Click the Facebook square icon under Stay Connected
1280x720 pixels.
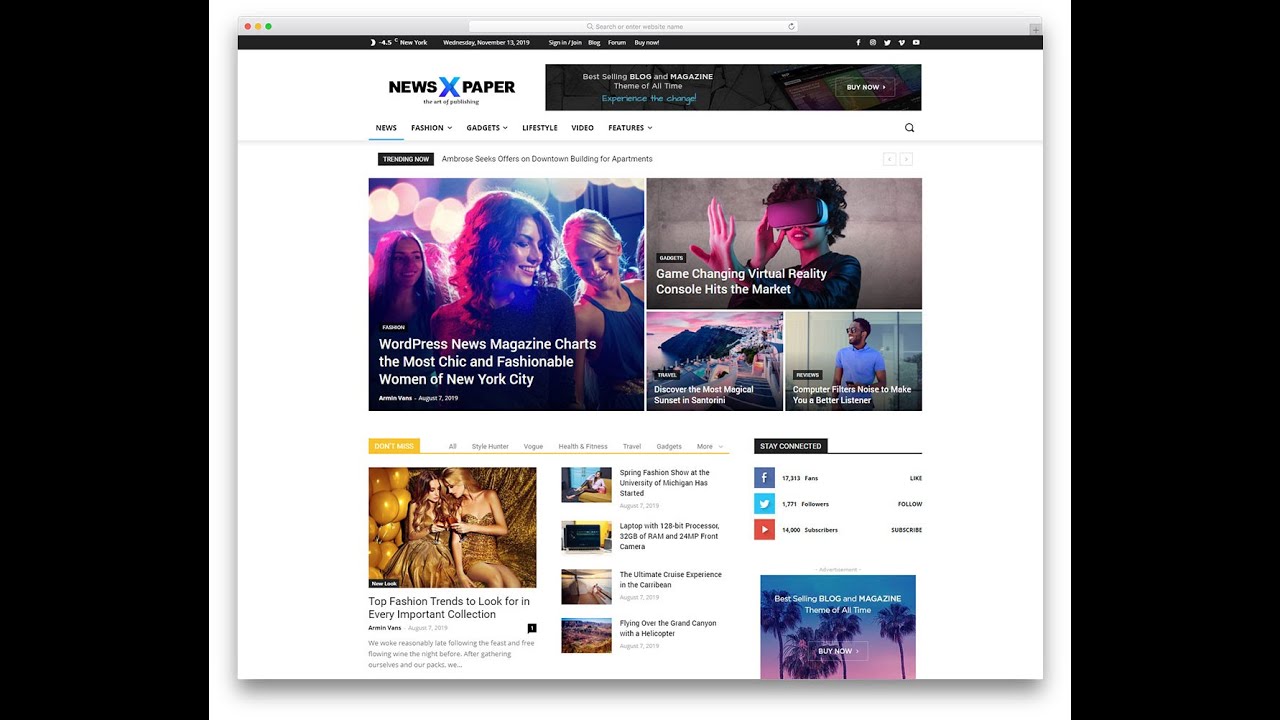click(764, 478)
